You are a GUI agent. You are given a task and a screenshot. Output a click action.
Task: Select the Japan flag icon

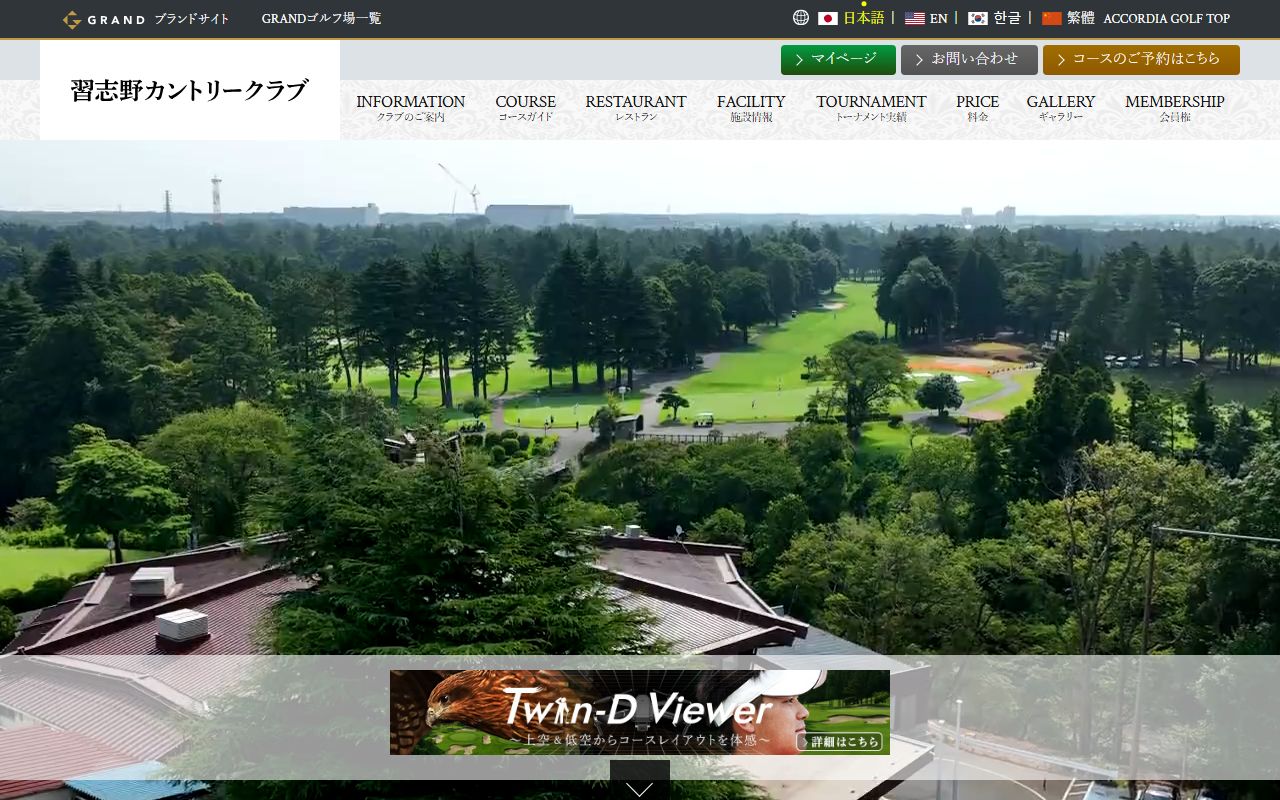click(x=827, y=18)
